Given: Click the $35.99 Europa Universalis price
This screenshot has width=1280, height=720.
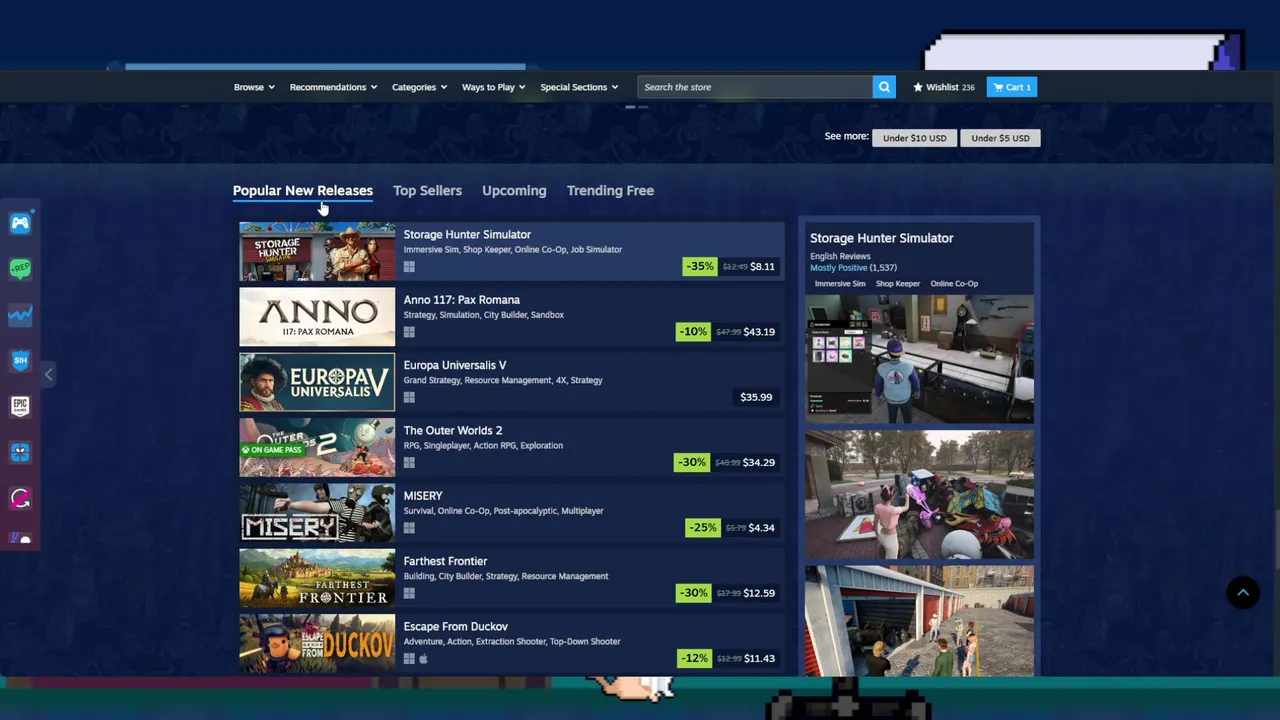Looking at the screenshot, I should pyautogui.click(x=756, y=397).
